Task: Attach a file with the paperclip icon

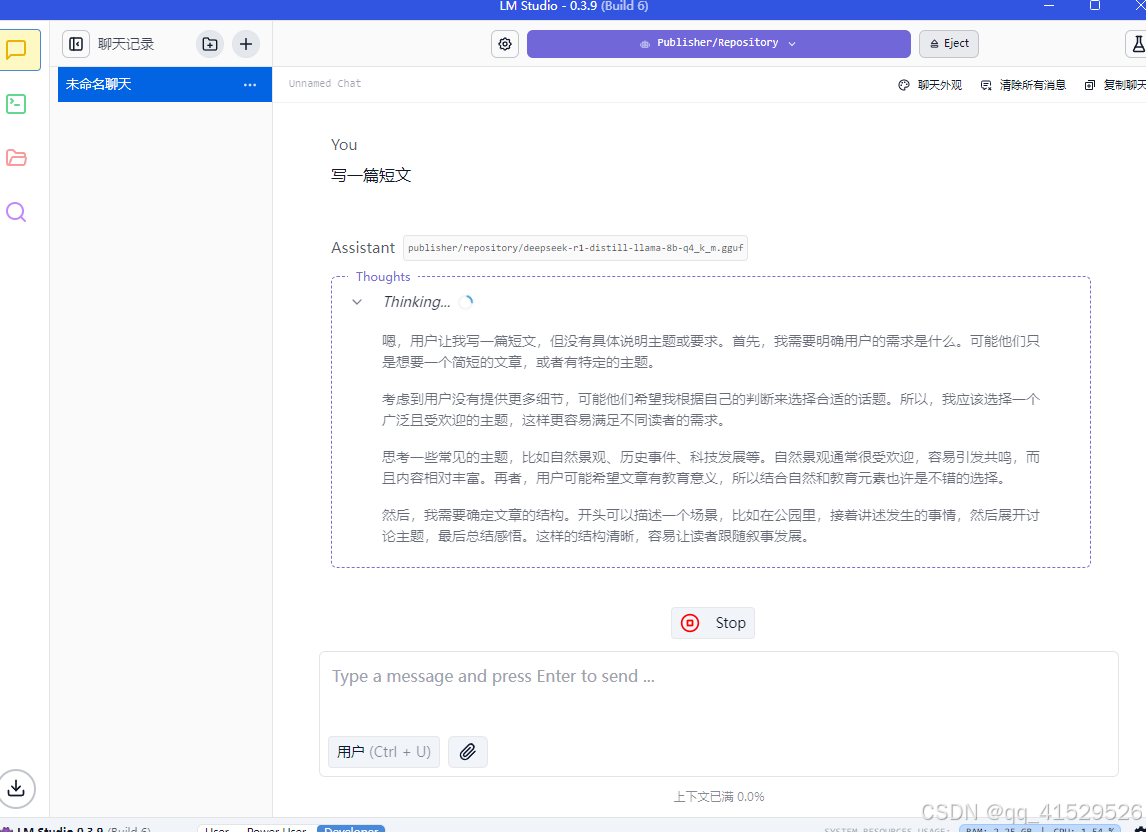Action: click(467, 751)
